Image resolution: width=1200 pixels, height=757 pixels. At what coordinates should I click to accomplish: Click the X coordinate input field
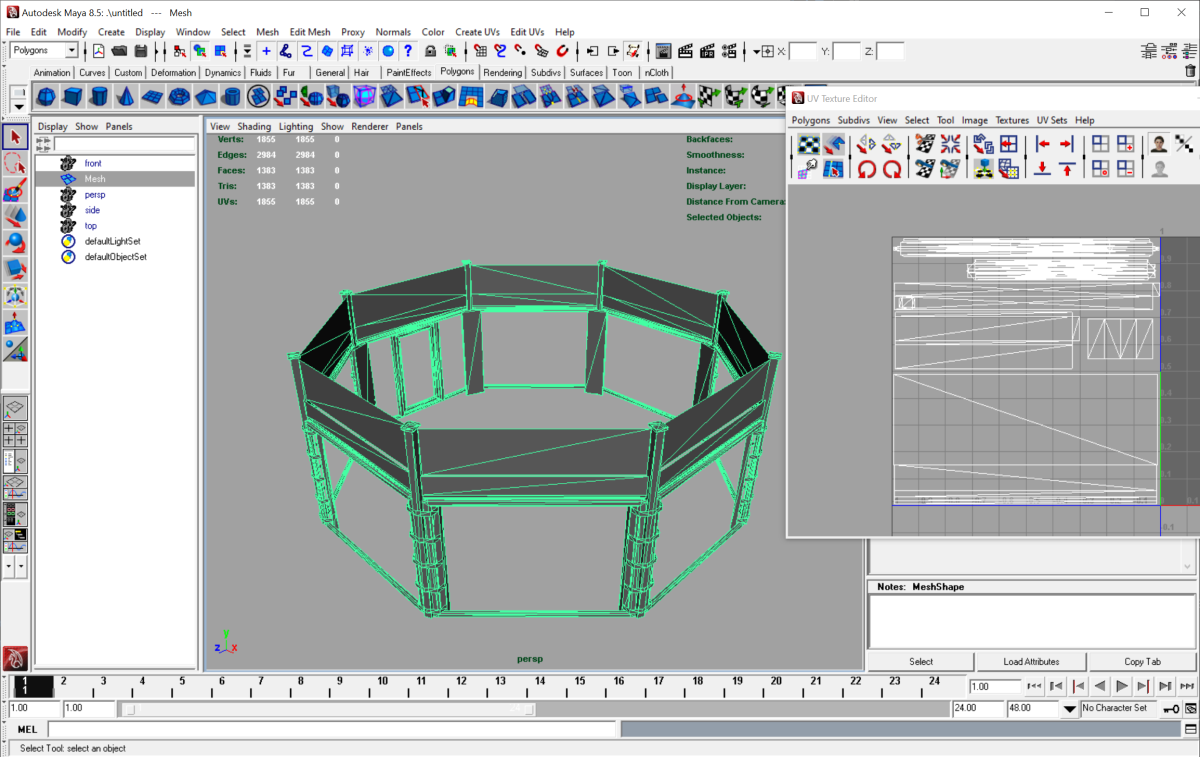[x=803, y=51]
